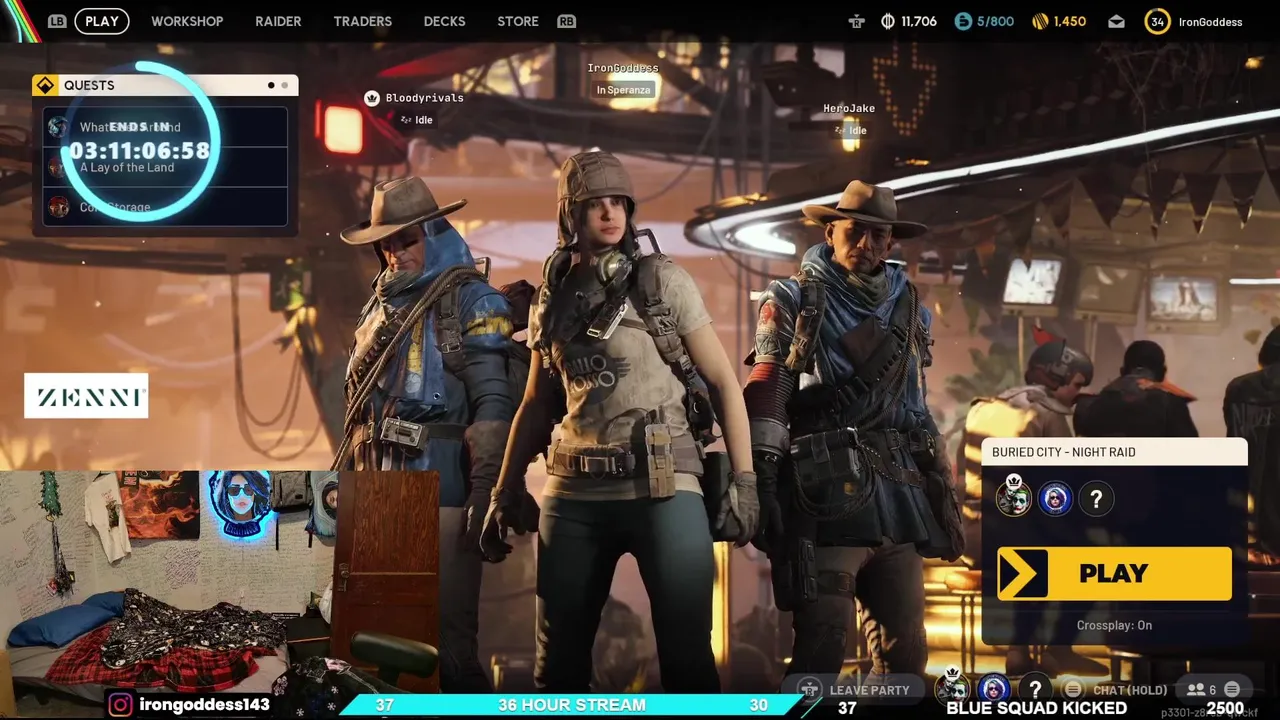The width and height of the screenshot is (1280, 720).
Task: Click the quest icon beside A Lay of the Land
Action: [x=58, y=167]
